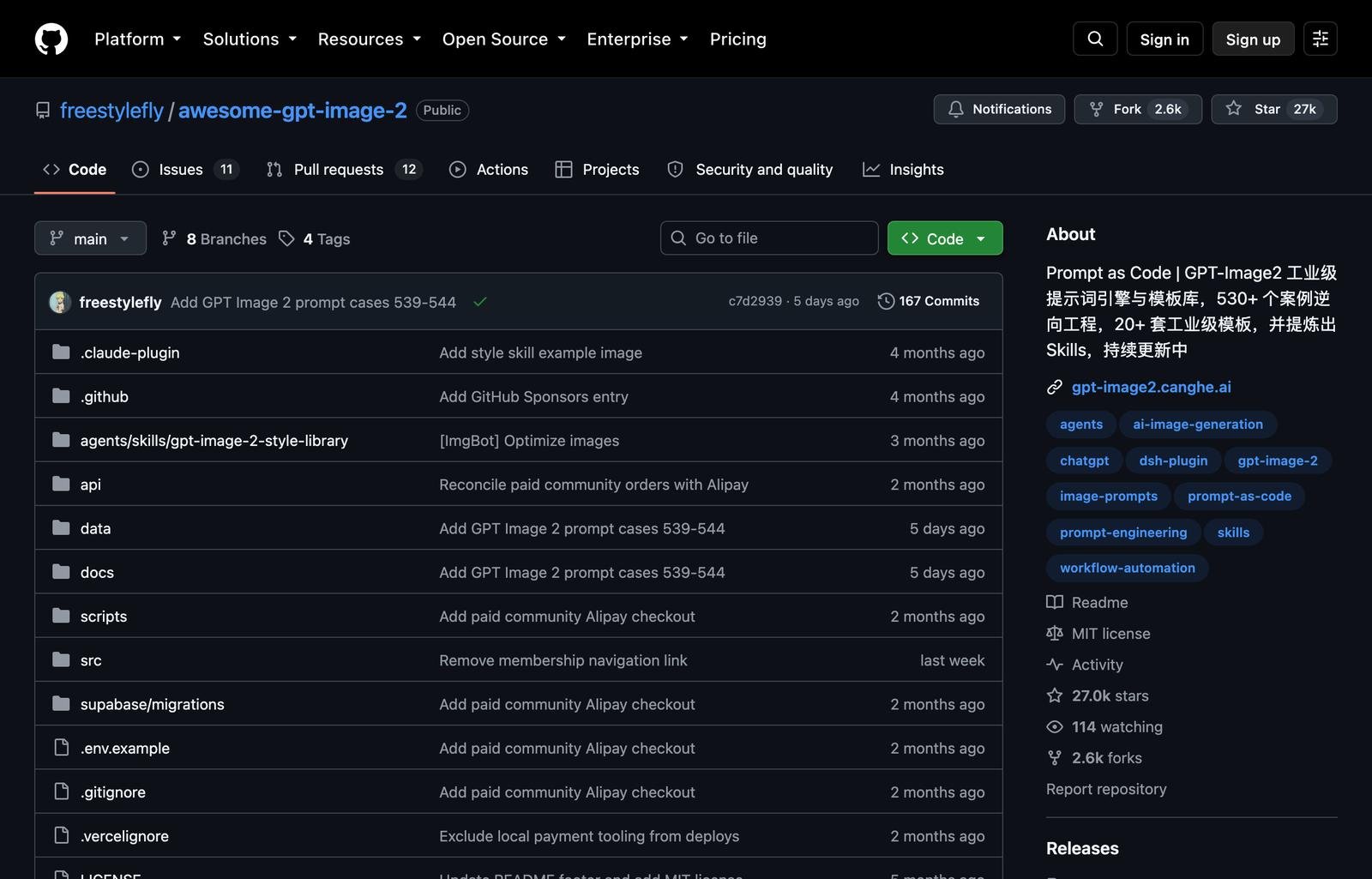1372x879 pixels.
Task: Open the 'Add GitHub Sponsors entry' commit message
Action: pyautogui.click(x=533, y=397)
